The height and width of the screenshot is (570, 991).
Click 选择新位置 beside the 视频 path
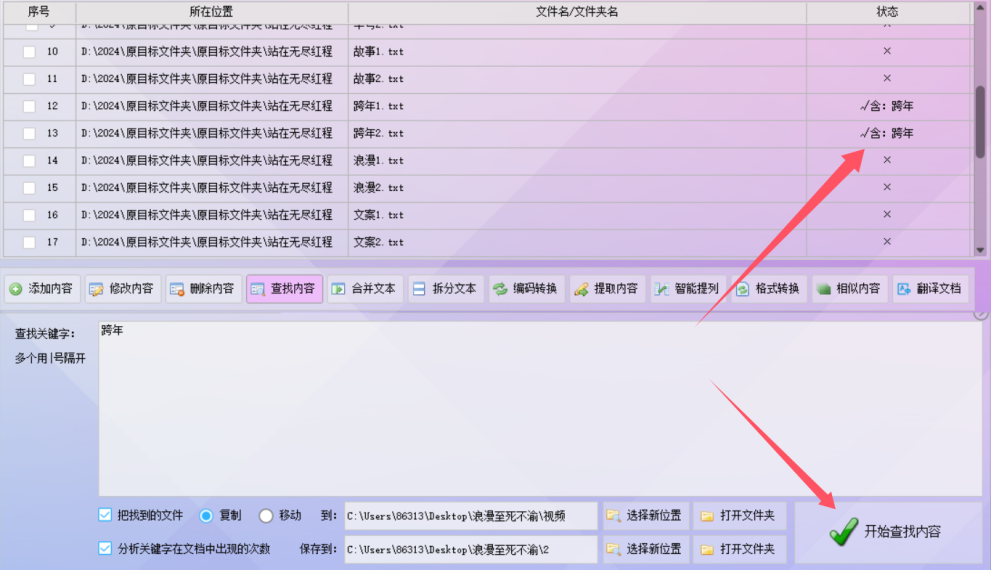coord(644,516)
